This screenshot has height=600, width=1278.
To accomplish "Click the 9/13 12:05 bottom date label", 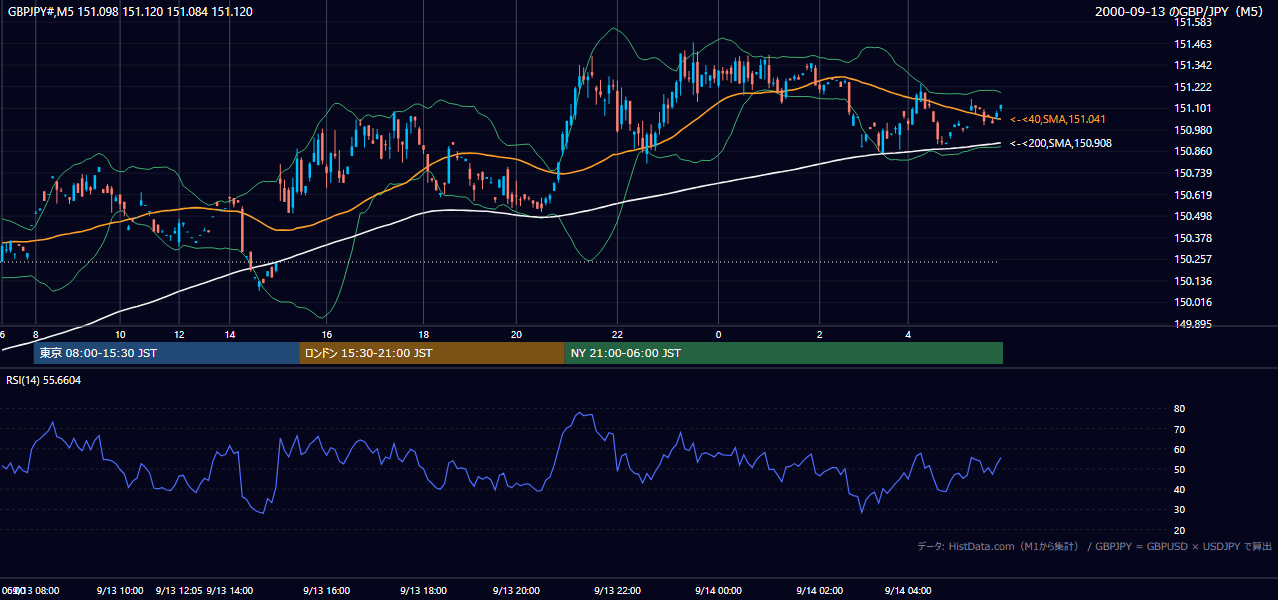I will [179, 590].
